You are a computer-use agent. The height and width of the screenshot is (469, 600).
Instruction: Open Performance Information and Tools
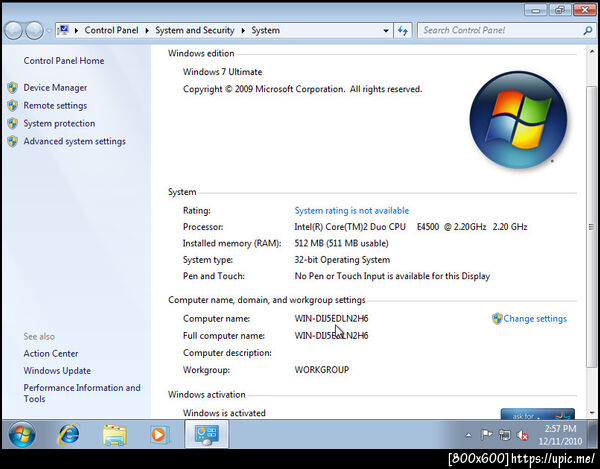click(82, 393)
